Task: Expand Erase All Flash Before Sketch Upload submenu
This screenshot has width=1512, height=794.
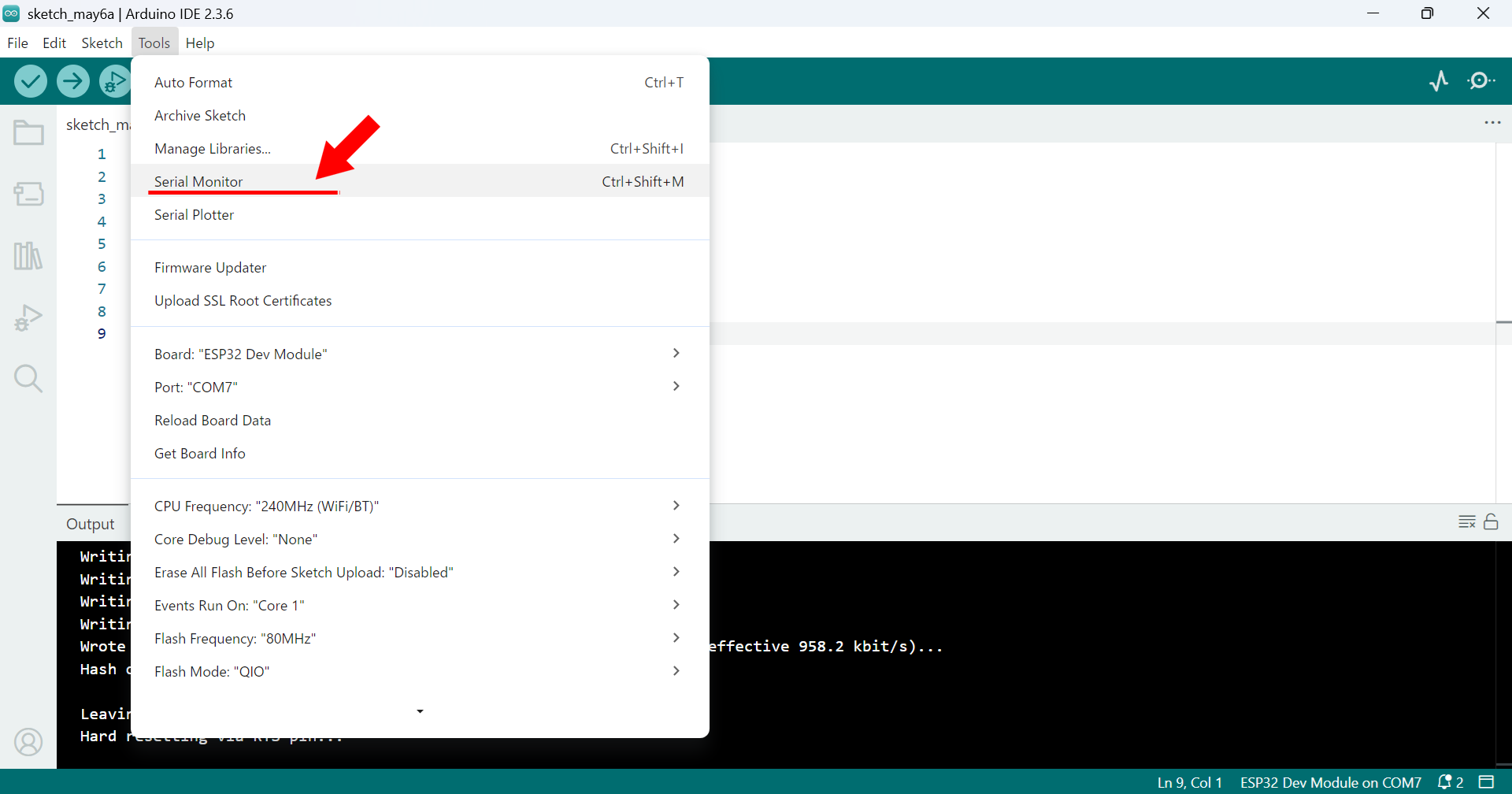Action: 420,573
